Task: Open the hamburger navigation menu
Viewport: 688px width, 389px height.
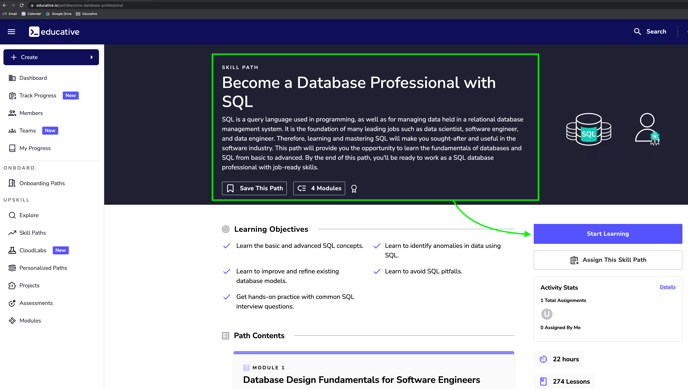Action: (x=11, y=32)
